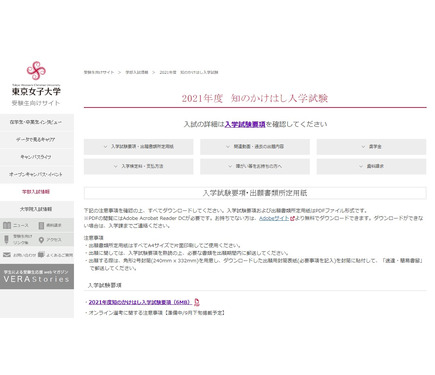435x375 pixels.
Task: Click the よくあるご質問 speech bubble icon
Action: [x=41, y=255]
